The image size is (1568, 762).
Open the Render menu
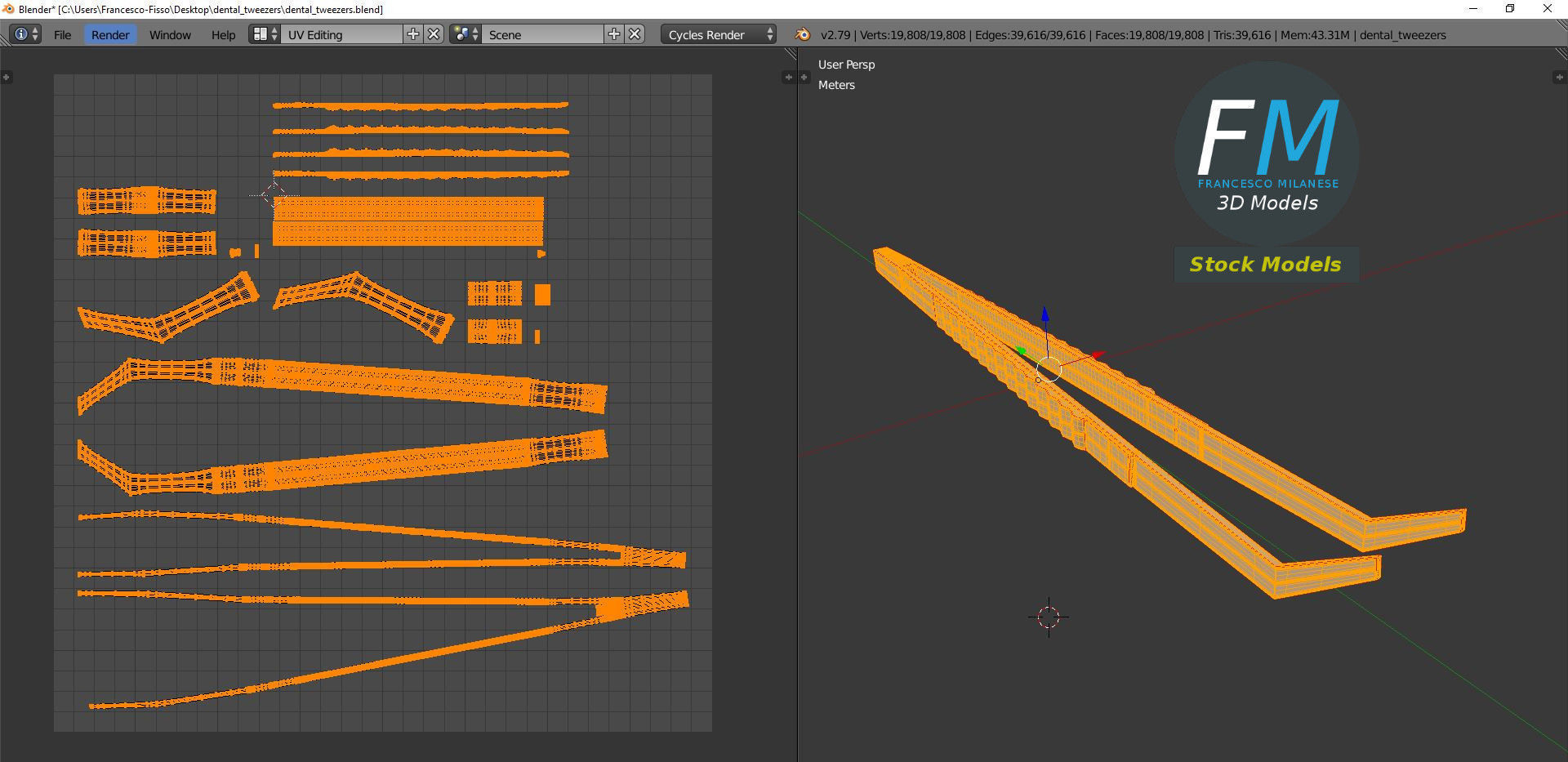point(110,34)
